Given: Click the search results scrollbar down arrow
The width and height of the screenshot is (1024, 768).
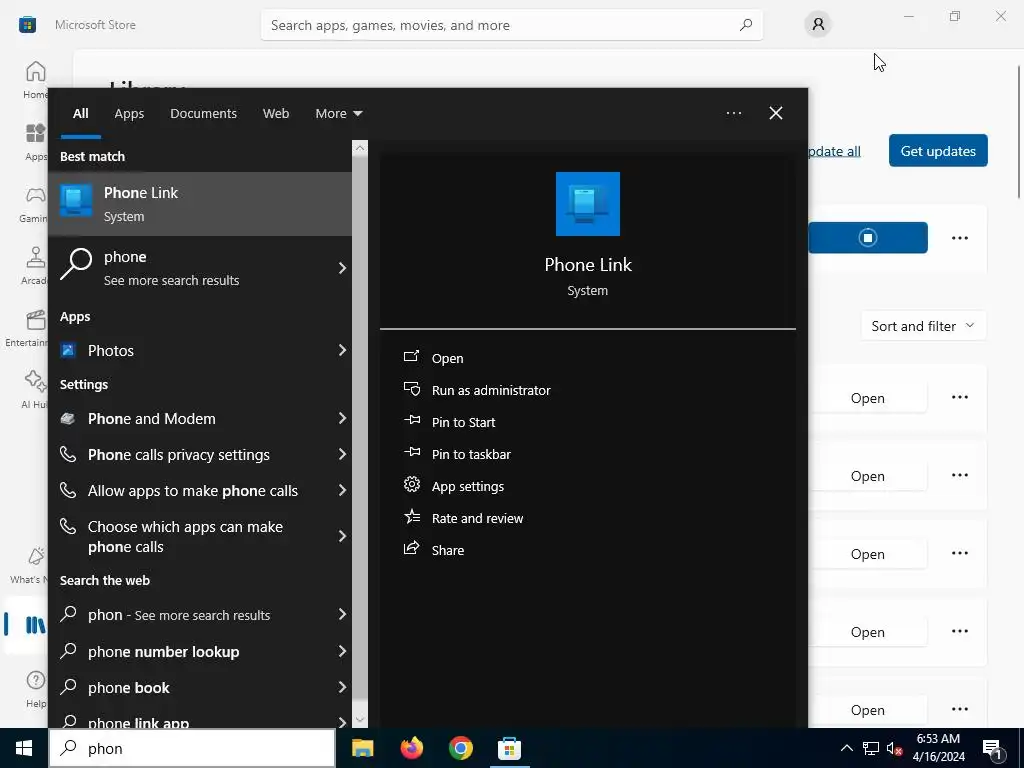Looking at the screenshot, I should [360, 720].
